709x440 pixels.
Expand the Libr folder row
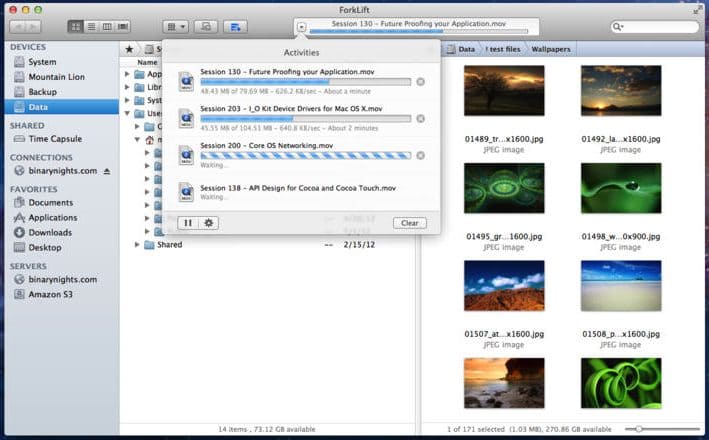[x=127, y=87]
